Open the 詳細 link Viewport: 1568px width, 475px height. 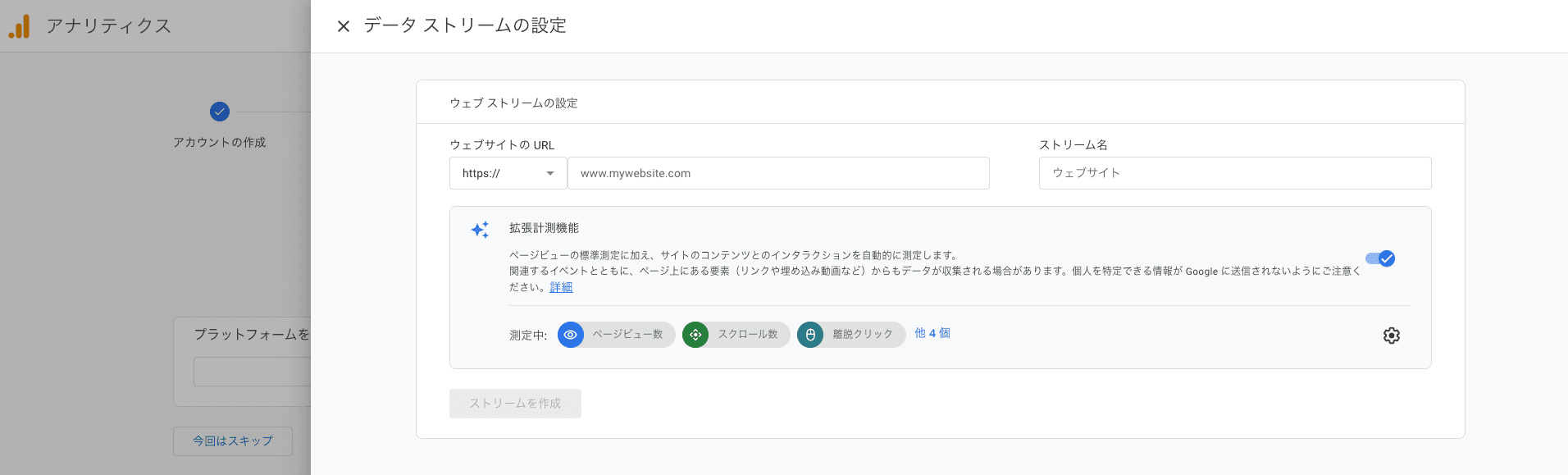pyautogui.click(x=561, y=287)
